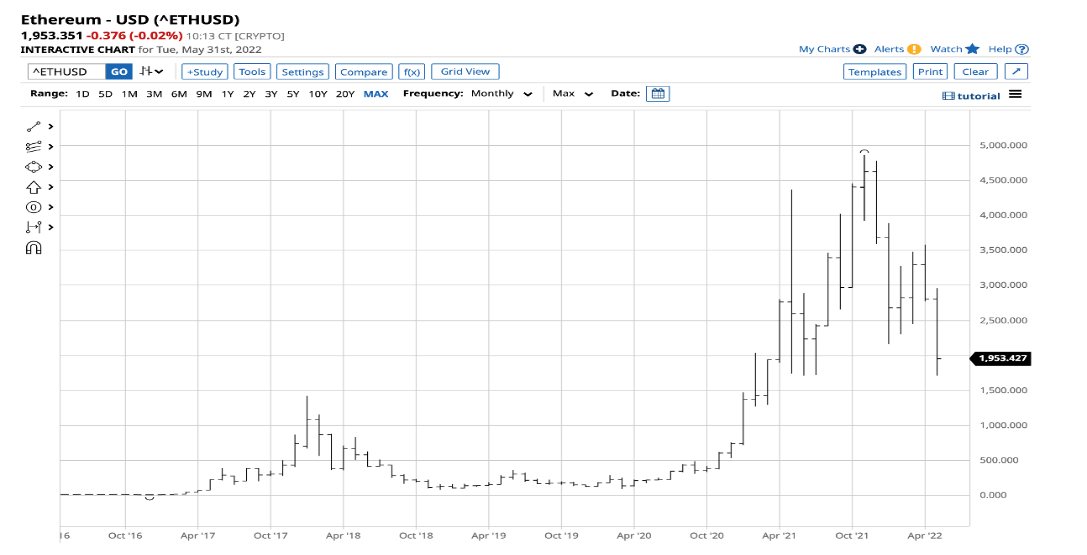1087x555 pixels.
Task: Open the Frequency Monthly dropdown
Action: 501,94
